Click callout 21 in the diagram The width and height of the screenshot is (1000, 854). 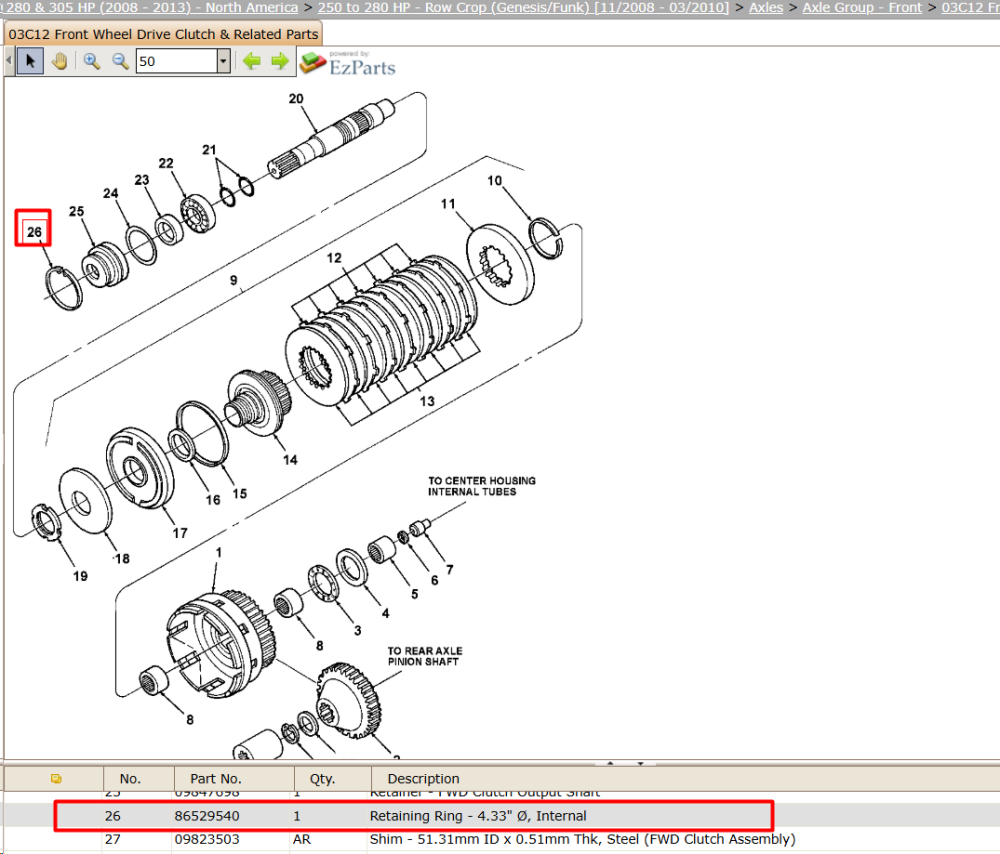point(209,150)
